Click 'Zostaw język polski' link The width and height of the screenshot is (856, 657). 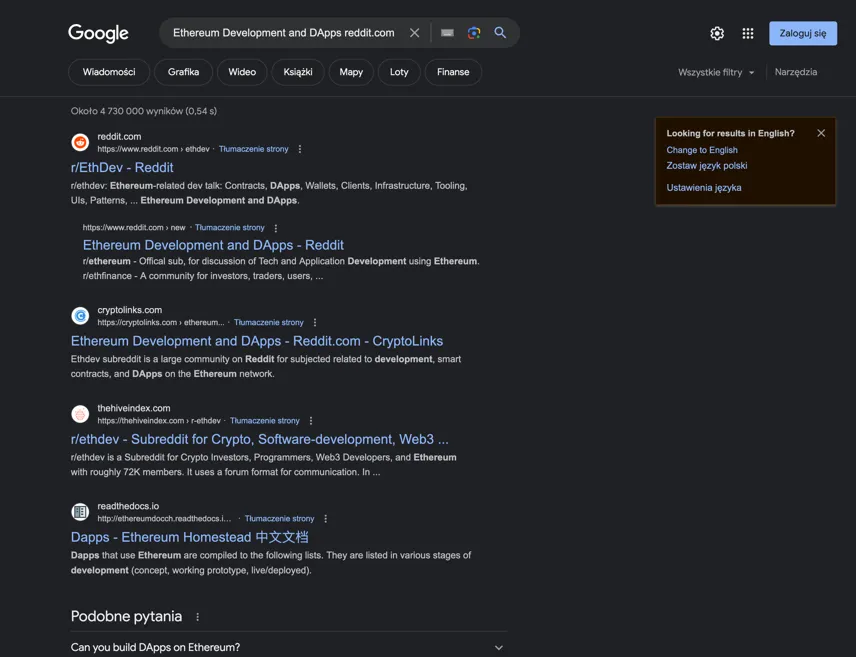click(x=706, y=165)
